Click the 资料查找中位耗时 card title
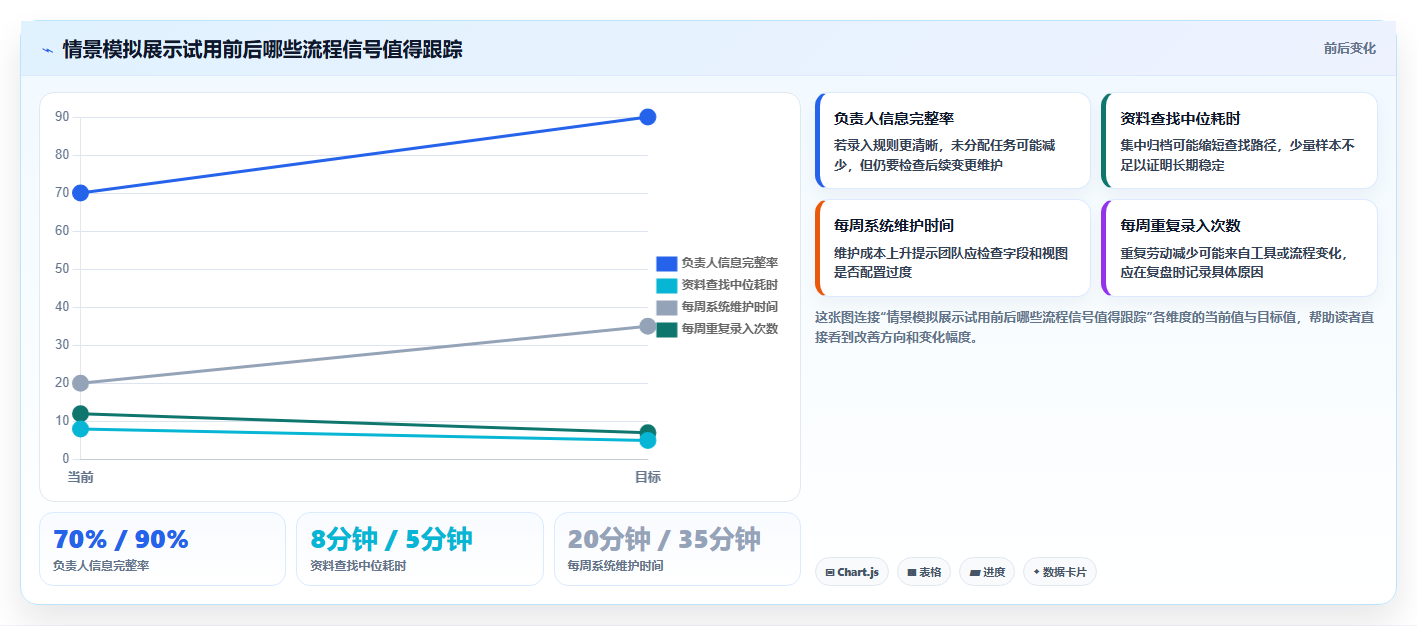Image resolution: width=1417 pixels, height=626 pixels. pos(1181,118)
